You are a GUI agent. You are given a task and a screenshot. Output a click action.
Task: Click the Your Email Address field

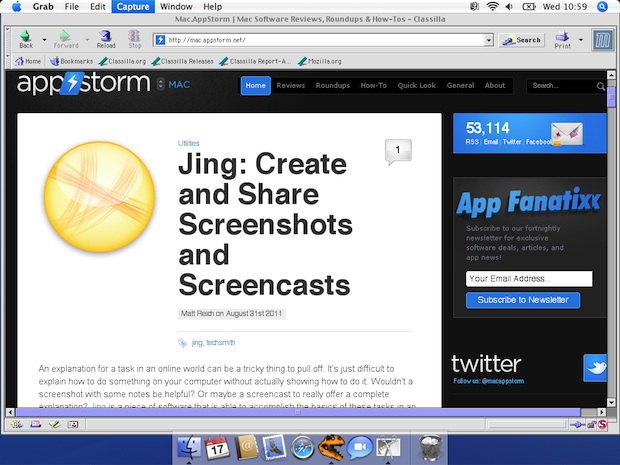(x=529, y=279)
